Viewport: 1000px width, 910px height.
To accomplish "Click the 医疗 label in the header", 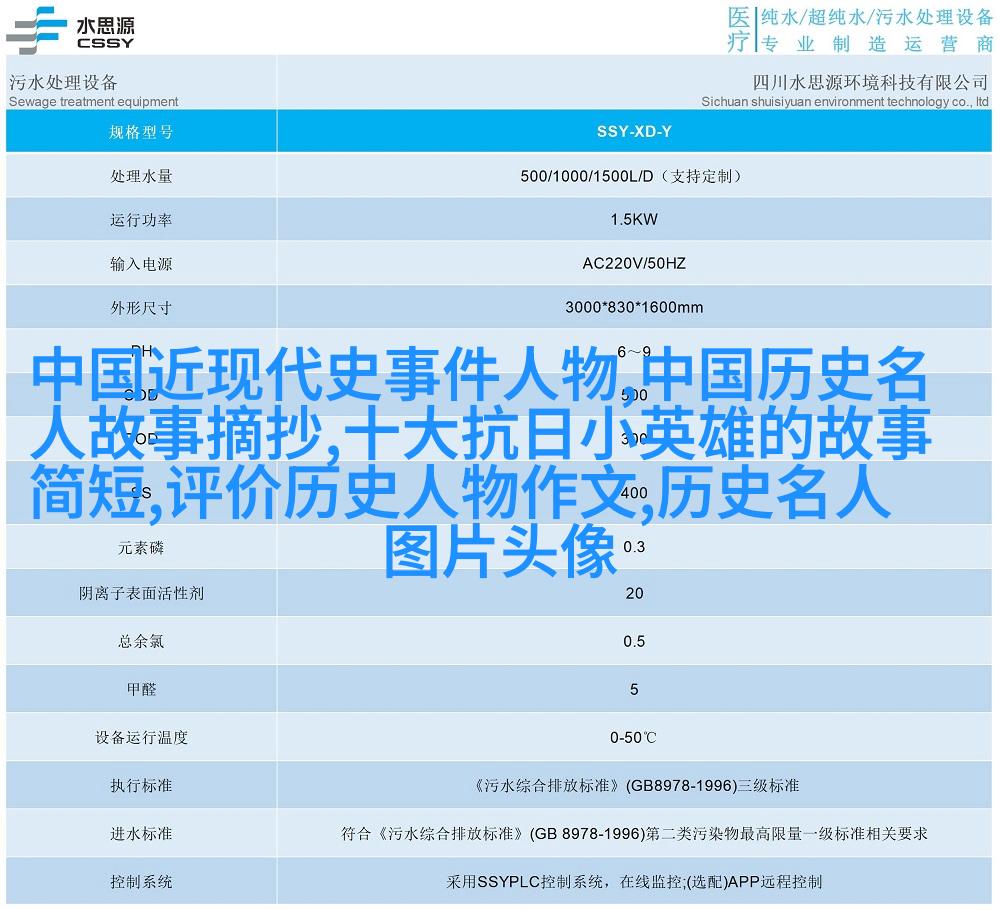I will coord(739,29).
